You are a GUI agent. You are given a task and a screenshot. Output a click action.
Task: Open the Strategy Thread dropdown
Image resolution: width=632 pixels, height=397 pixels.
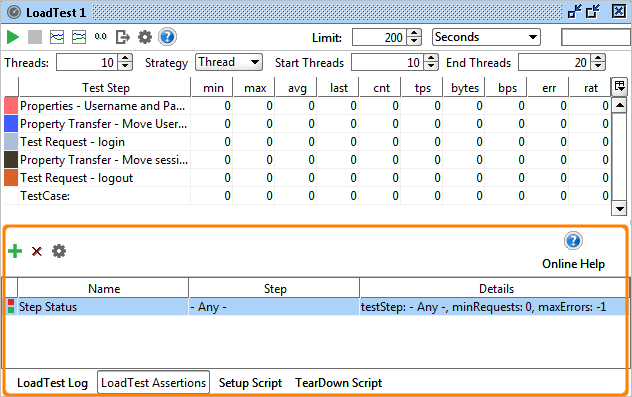point(229,62)
